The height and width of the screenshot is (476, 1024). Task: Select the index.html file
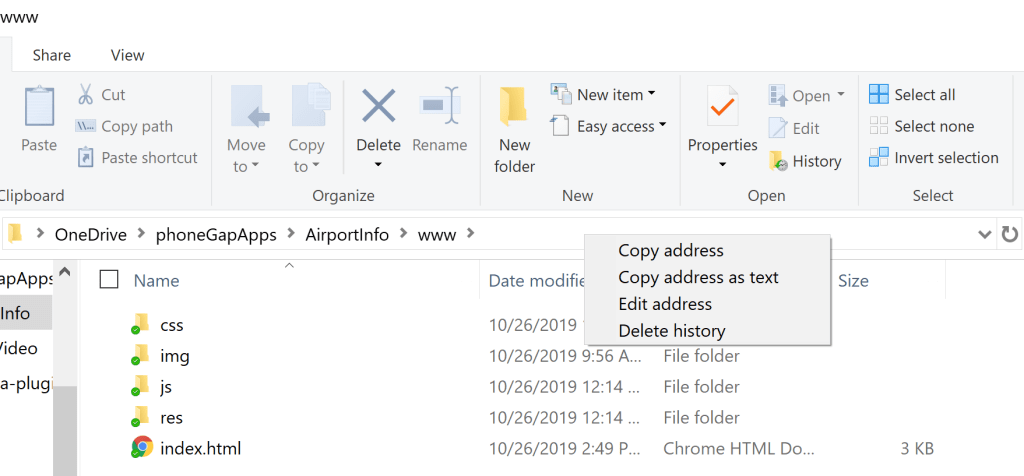click(200, 448)
